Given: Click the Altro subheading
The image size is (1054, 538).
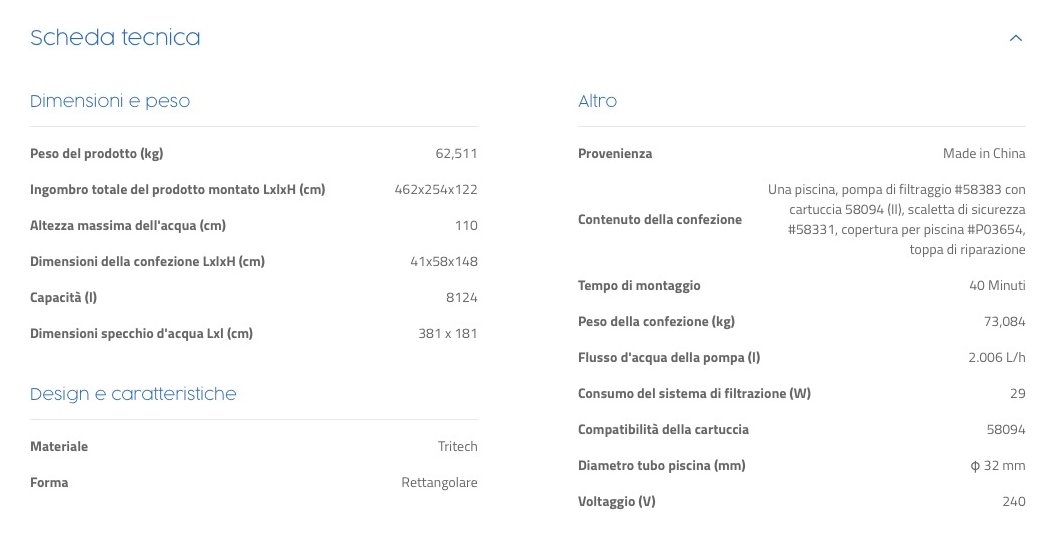Looking at the screenshot, I should pyautogui.click(x=597, y=101).
